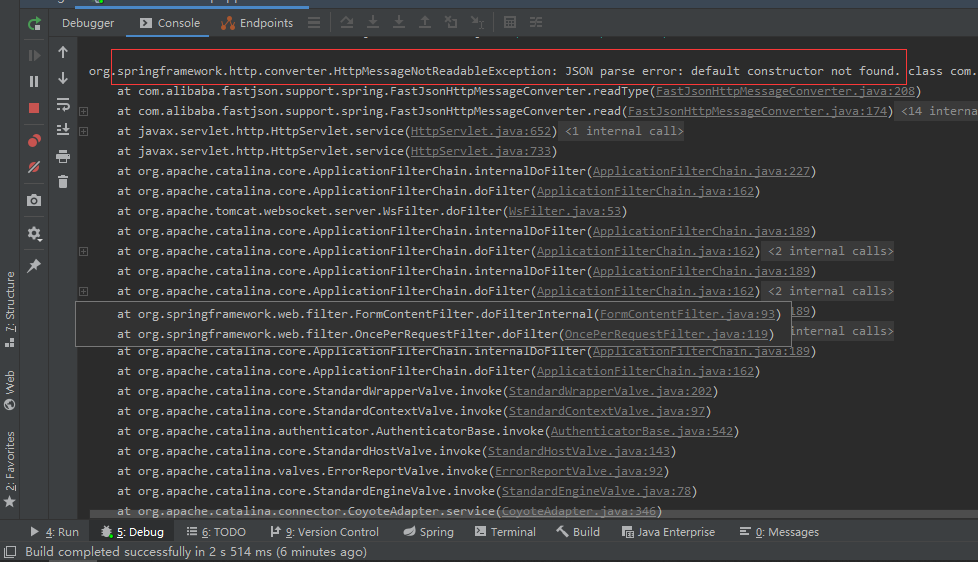
Task: Take thread dump camera icon
Action: [x=34, y=200]
